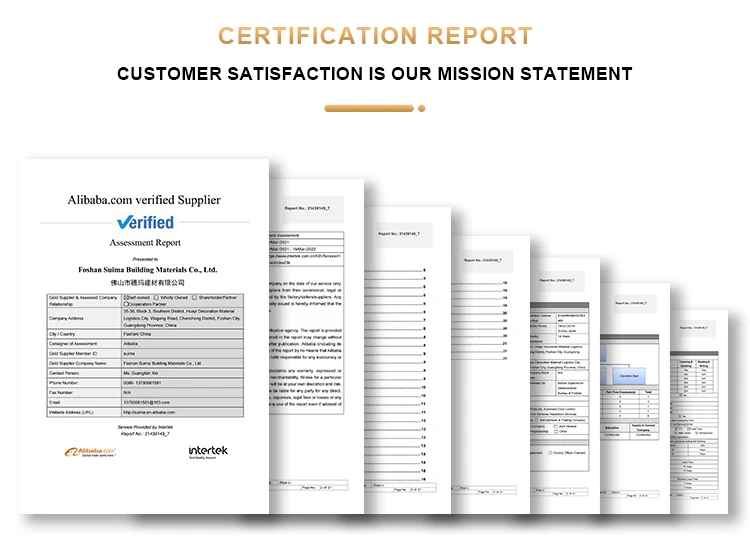The height and width of the screenshot is (549, 750).
Task: Tick the Cooperation Partner checkbox
Action: (126, 304)
